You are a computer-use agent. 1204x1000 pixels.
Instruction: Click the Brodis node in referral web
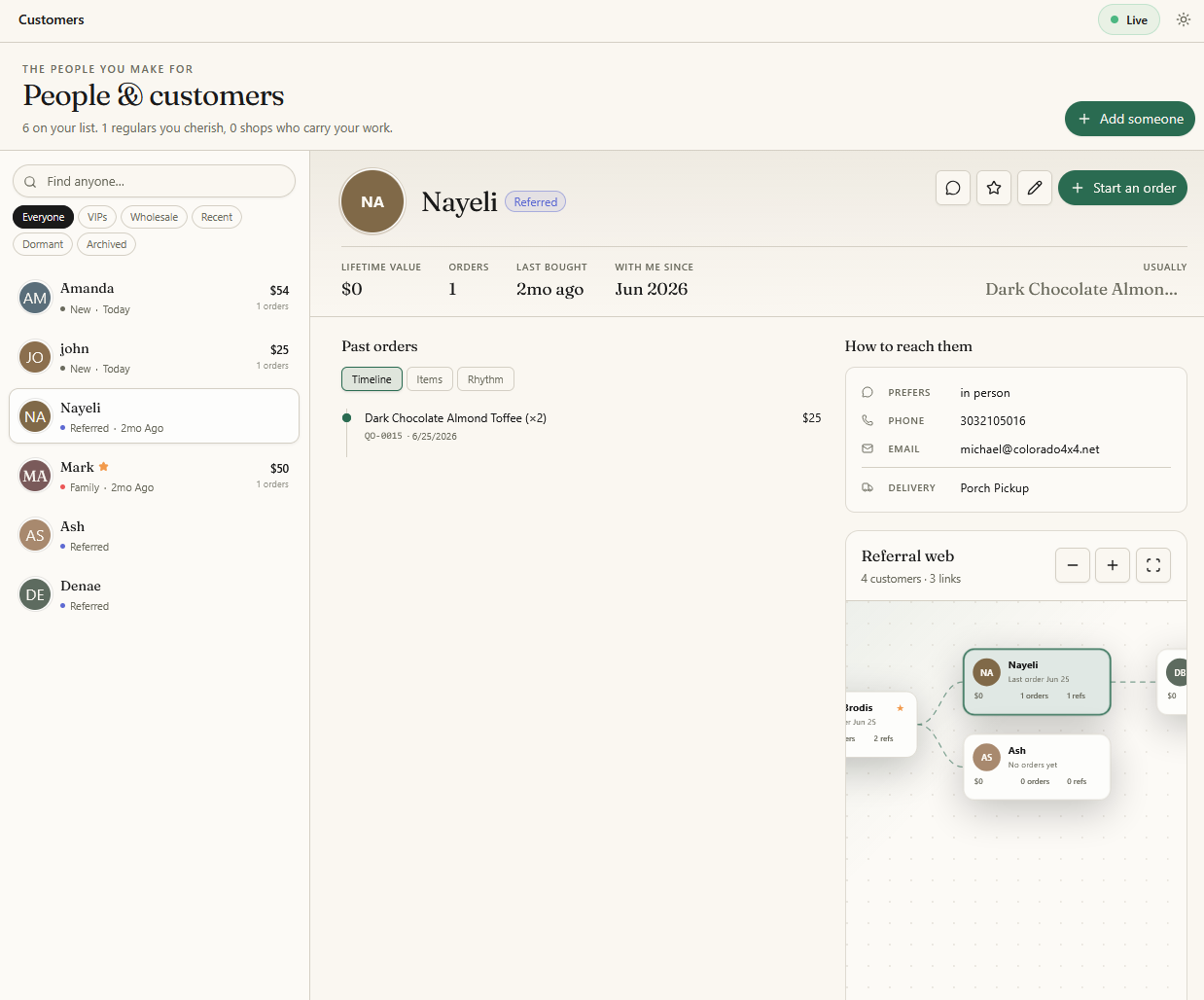(x=881, y=724)
